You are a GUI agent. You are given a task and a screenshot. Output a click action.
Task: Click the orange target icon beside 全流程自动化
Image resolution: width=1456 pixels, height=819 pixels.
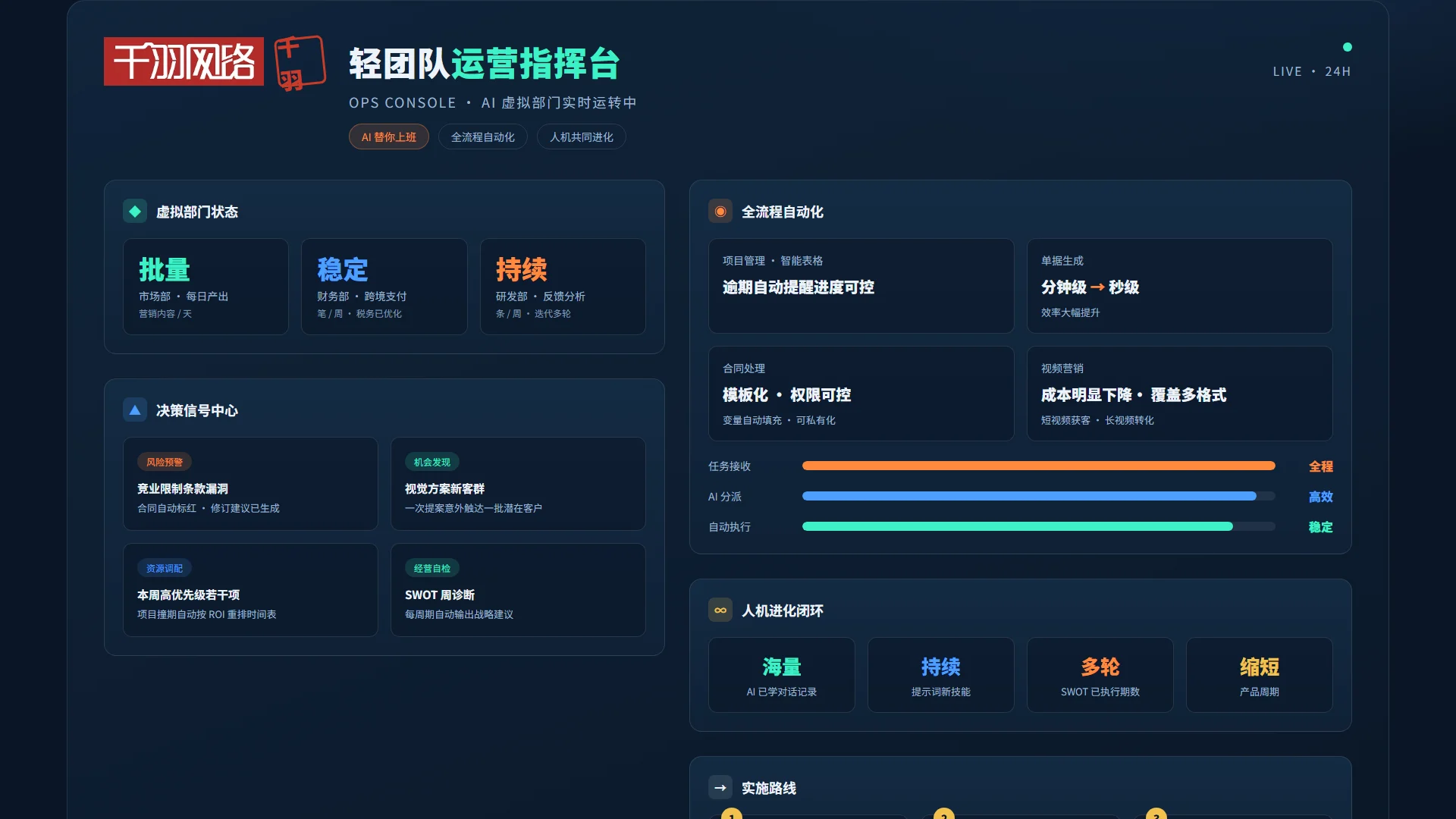pos(720,212)
